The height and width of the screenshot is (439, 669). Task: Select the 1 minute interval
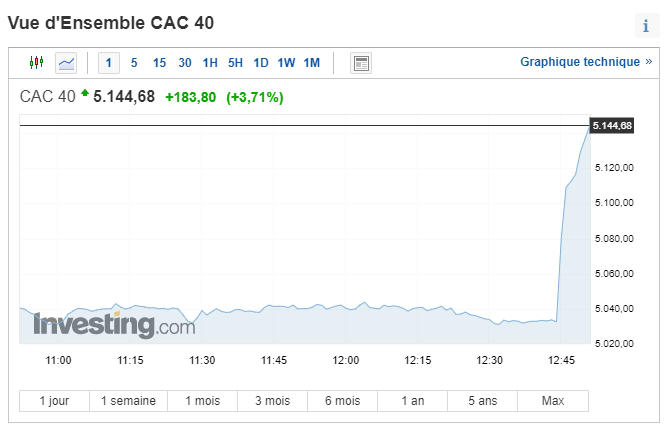click(x=109, y=63)
